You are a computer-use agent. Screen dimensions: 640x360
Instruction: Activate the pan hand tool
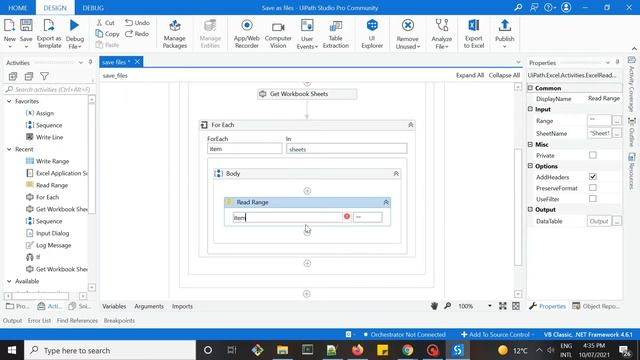(434, 306)
